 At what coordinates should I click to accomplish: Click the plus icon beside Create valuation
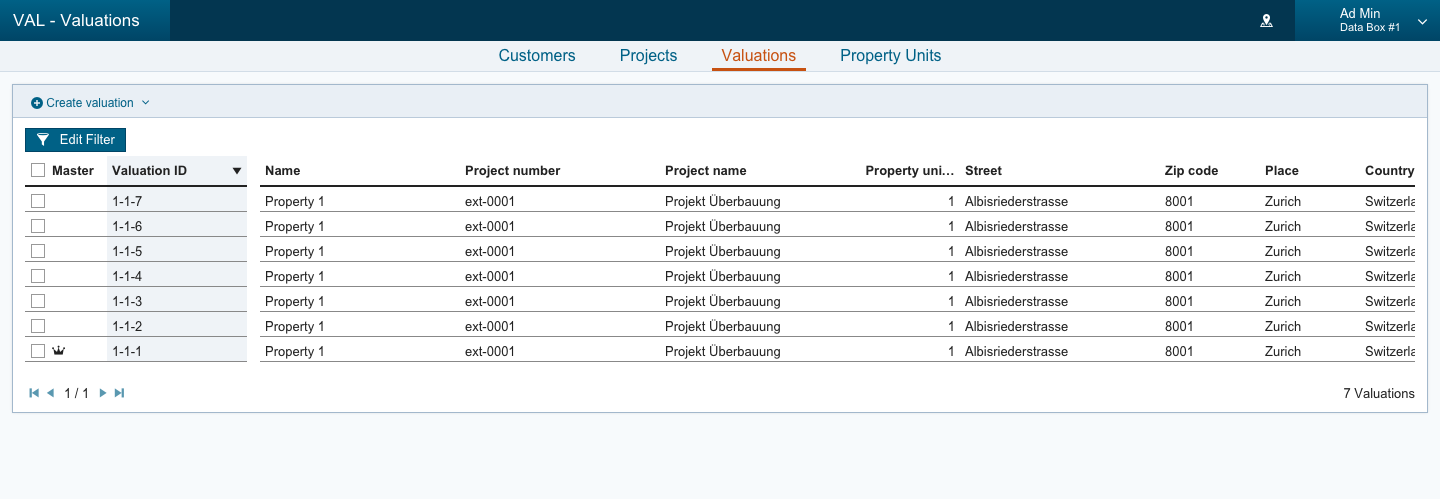coord(37,103)
